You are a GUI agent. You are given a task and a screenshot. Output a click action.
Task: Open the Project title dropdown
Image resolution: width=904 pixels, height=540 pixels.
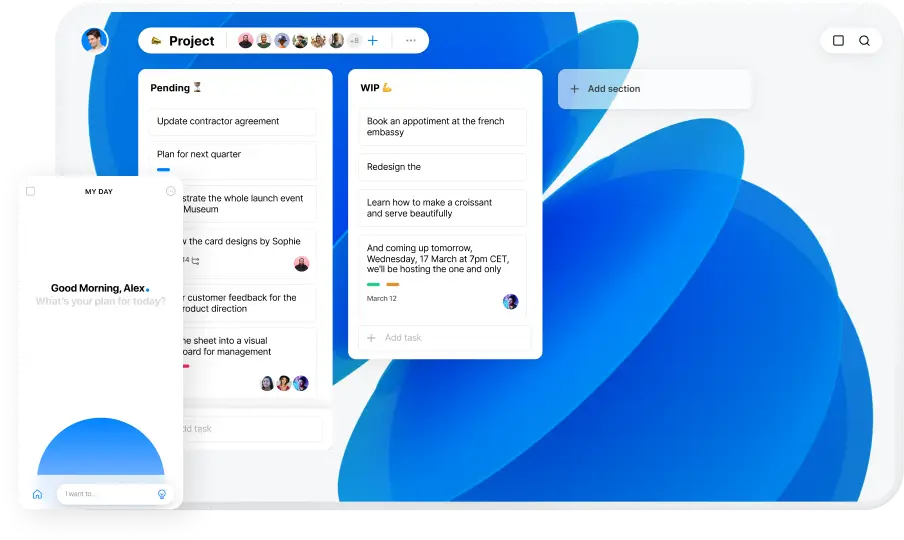point(183,41)
